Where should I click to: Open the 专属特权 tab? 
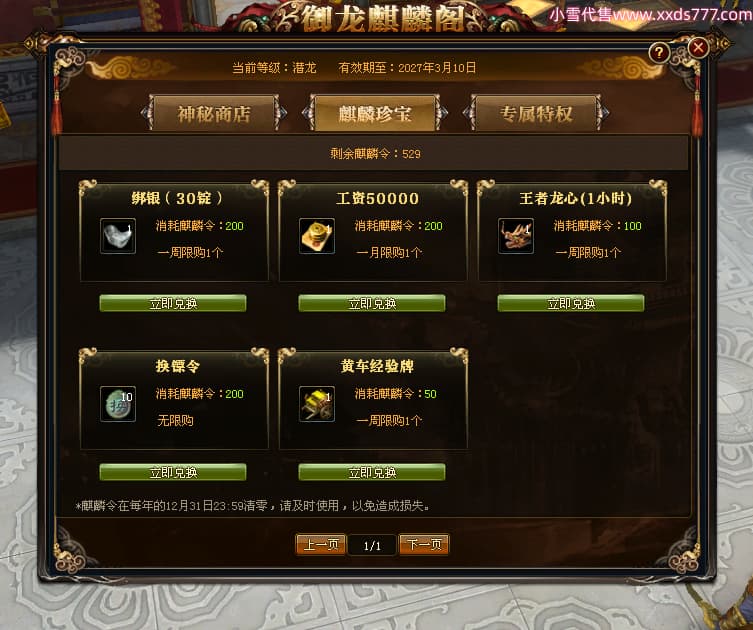click(x=536, y=113)
